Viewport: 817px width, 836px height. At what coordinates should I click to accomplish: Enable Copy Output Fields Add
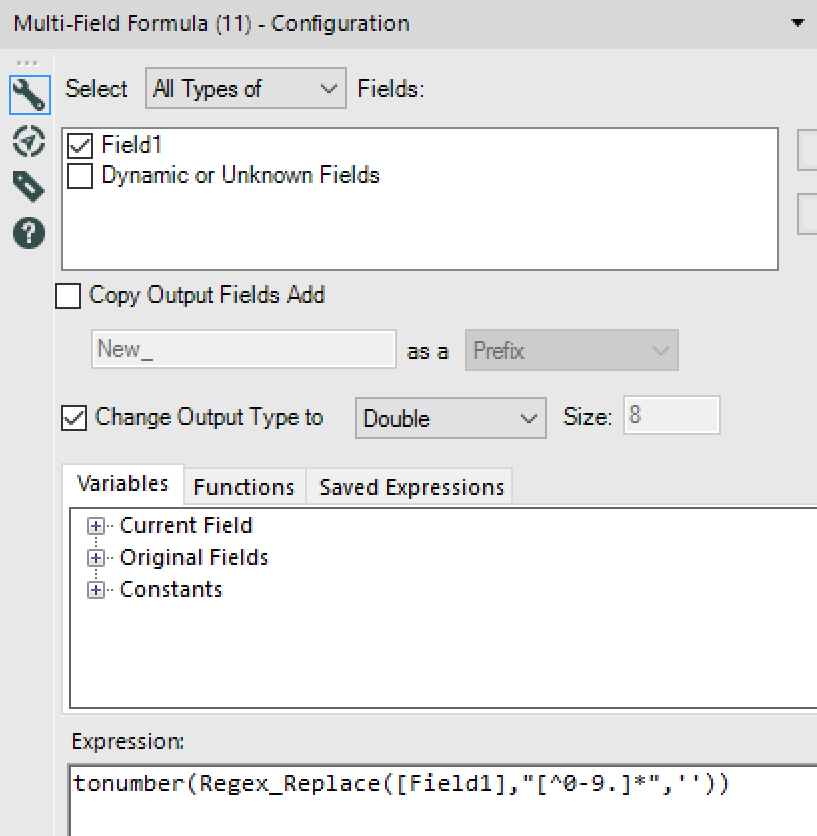[68, 296]
